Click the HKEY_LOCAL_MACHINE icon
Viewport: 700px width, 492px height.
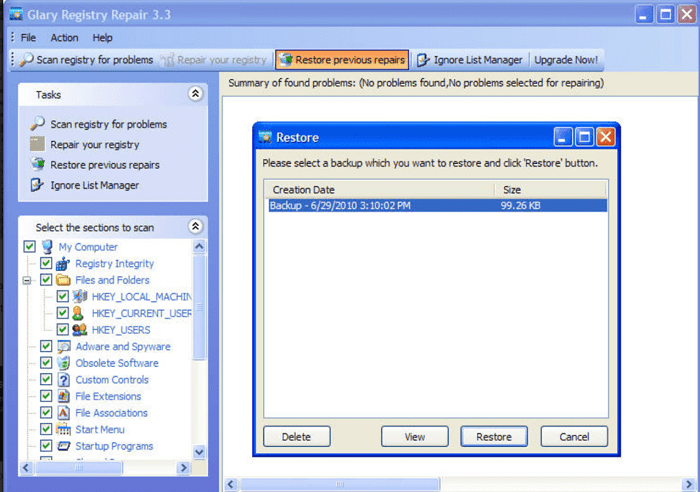[x=80, y=296]
